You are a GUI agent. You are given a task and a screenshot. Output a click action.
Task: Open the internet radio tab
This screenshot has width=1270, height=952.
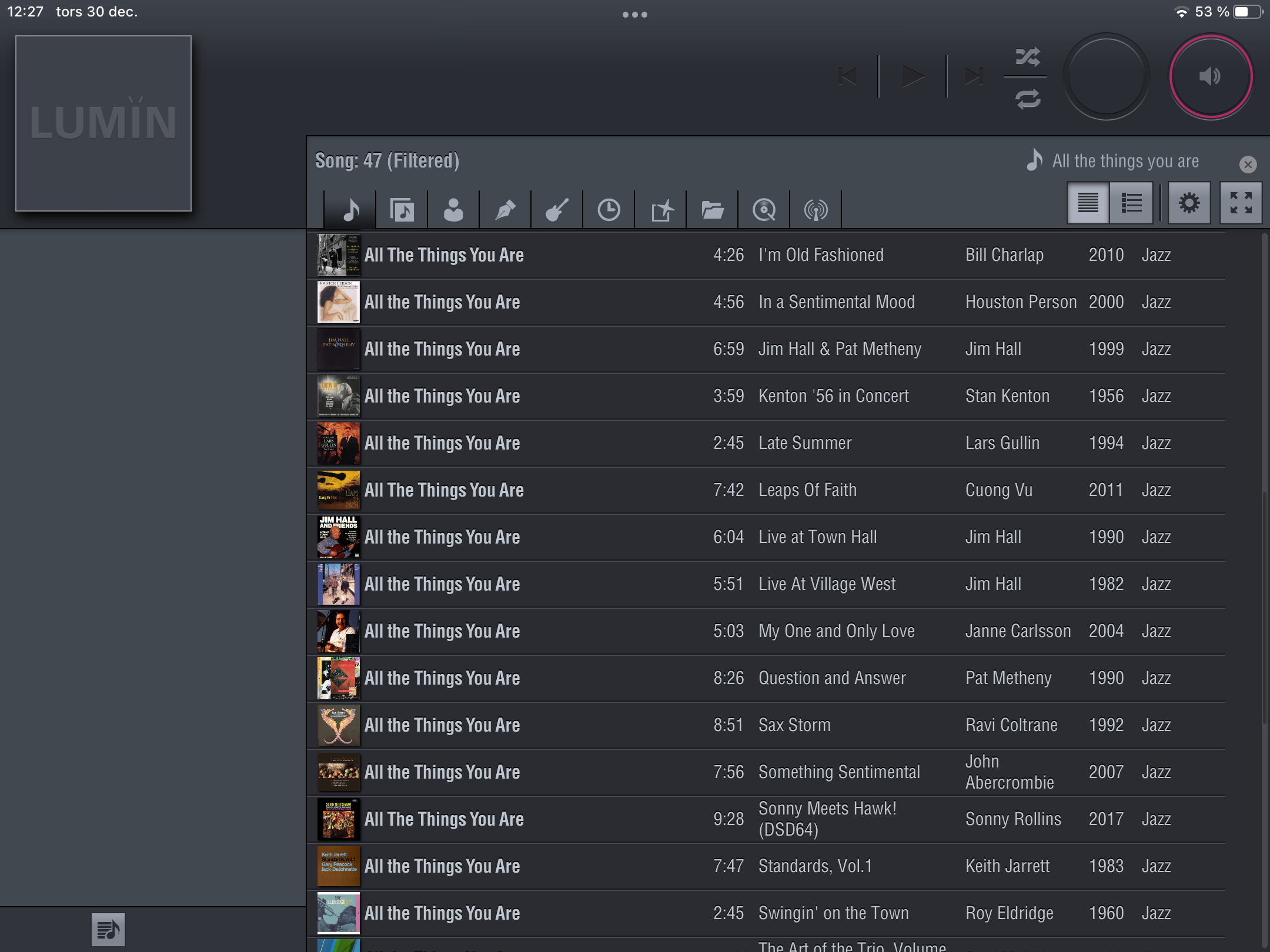[x=816, y=210]
